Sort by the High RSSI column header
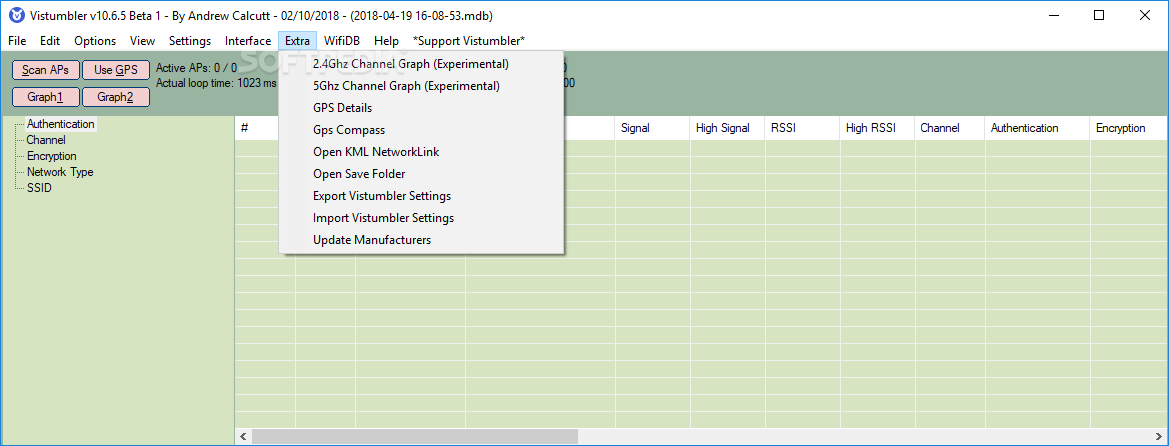1169x446 pixels. (x=877, y=128)
